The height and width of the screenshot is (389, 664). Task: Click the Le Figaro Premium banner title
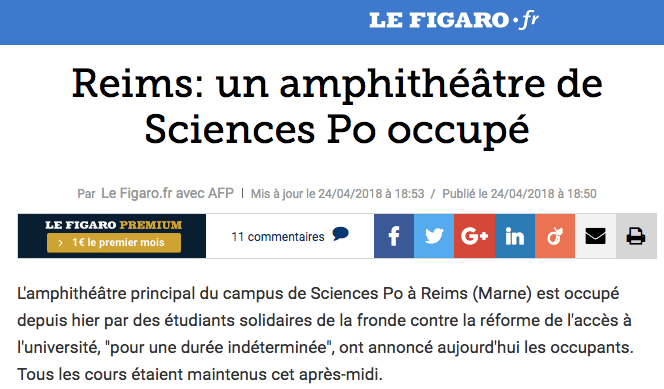(x=113, y=225)
